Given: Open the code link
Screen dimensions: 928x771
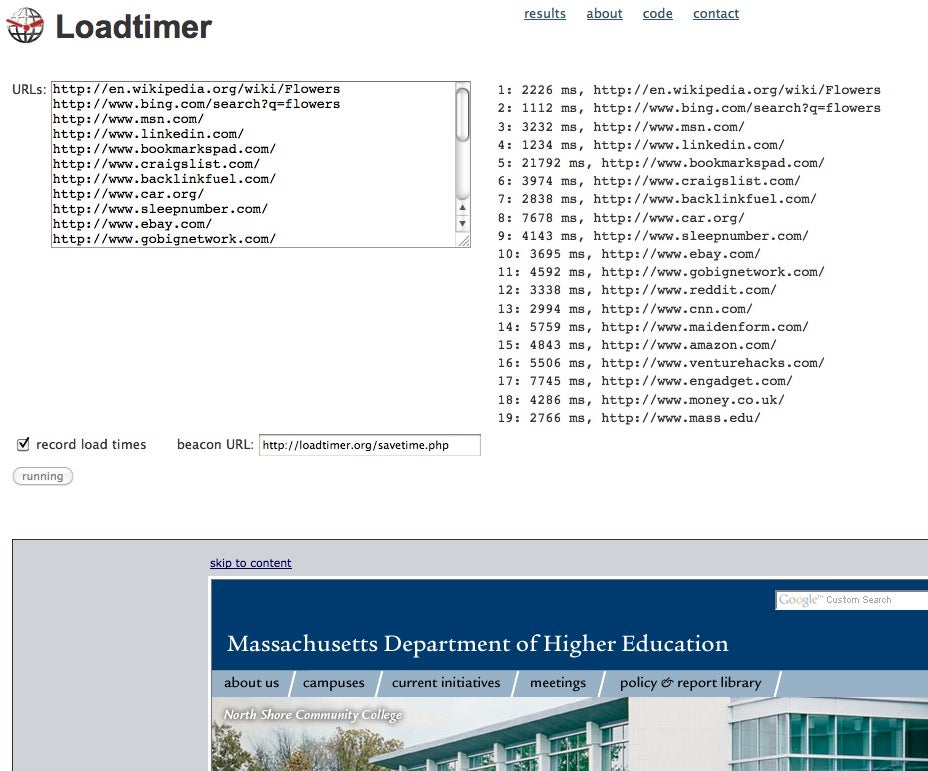Looking at the screenshot, I should click(x=658, y=14).
